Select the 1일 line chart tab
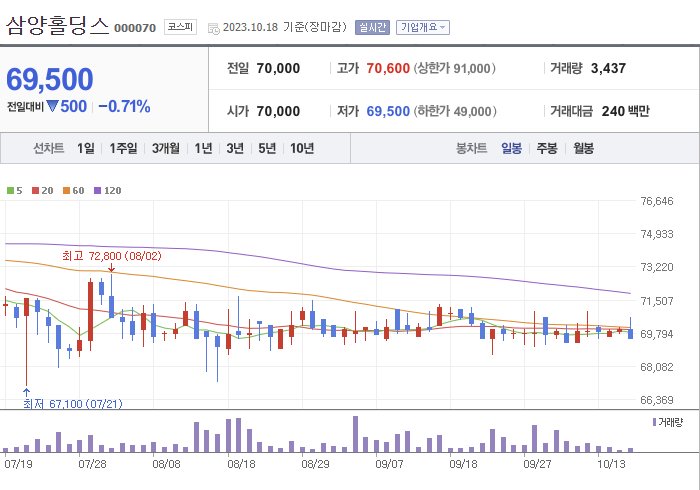 (x=86, y=148)
